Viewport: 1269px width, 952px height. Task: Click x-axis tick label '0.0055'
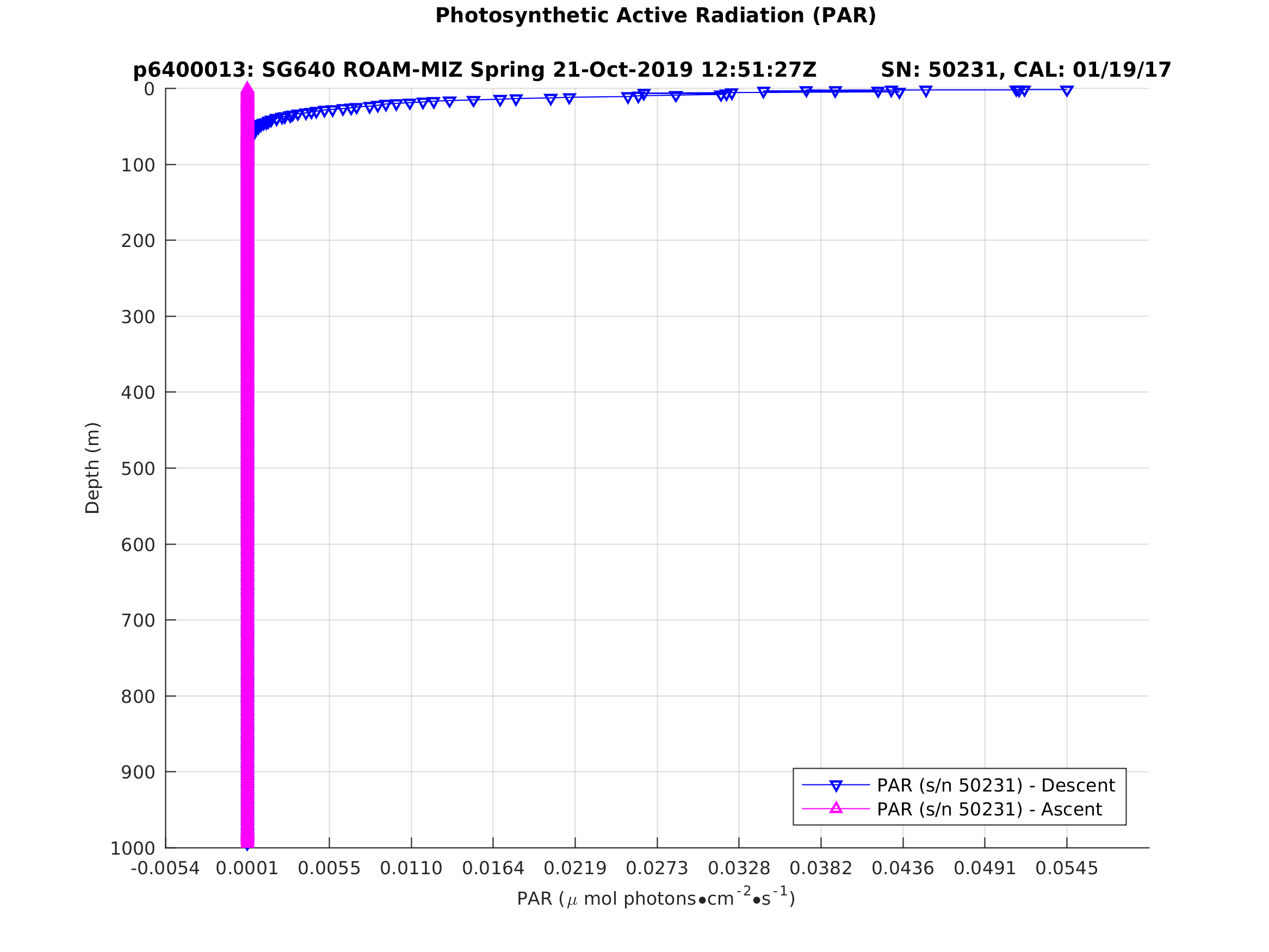coord(329,868)
